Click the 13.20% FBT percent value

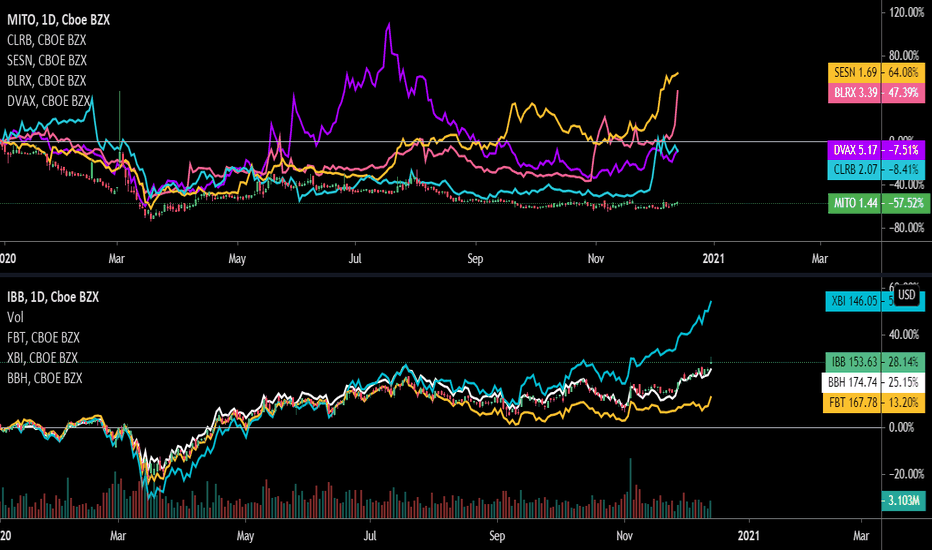903,403
